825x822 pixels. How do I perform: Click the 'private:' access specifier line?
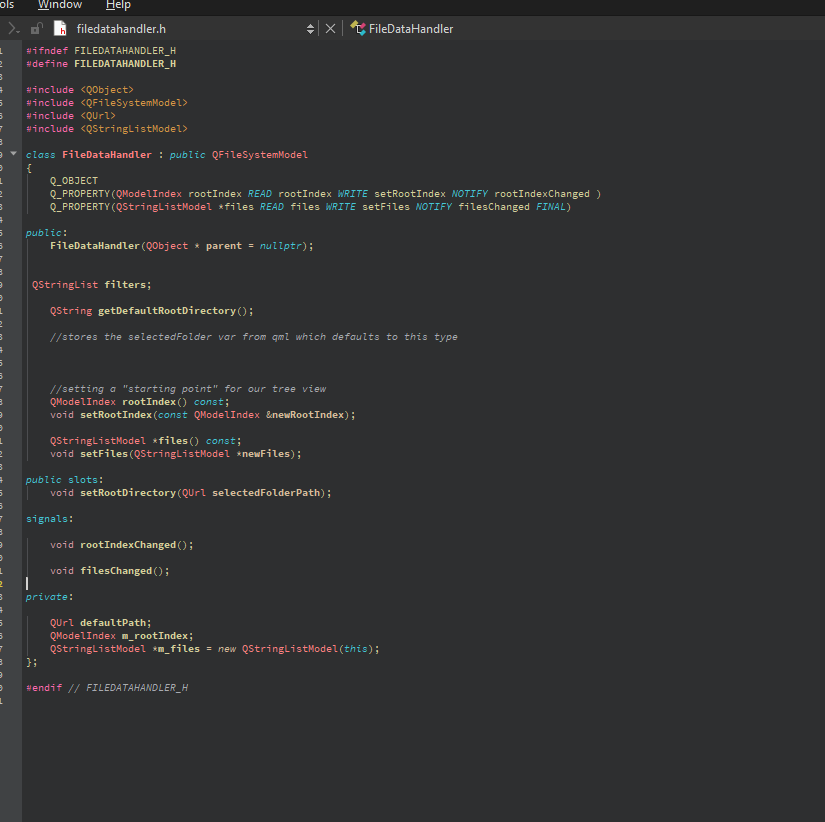[49, 597]
